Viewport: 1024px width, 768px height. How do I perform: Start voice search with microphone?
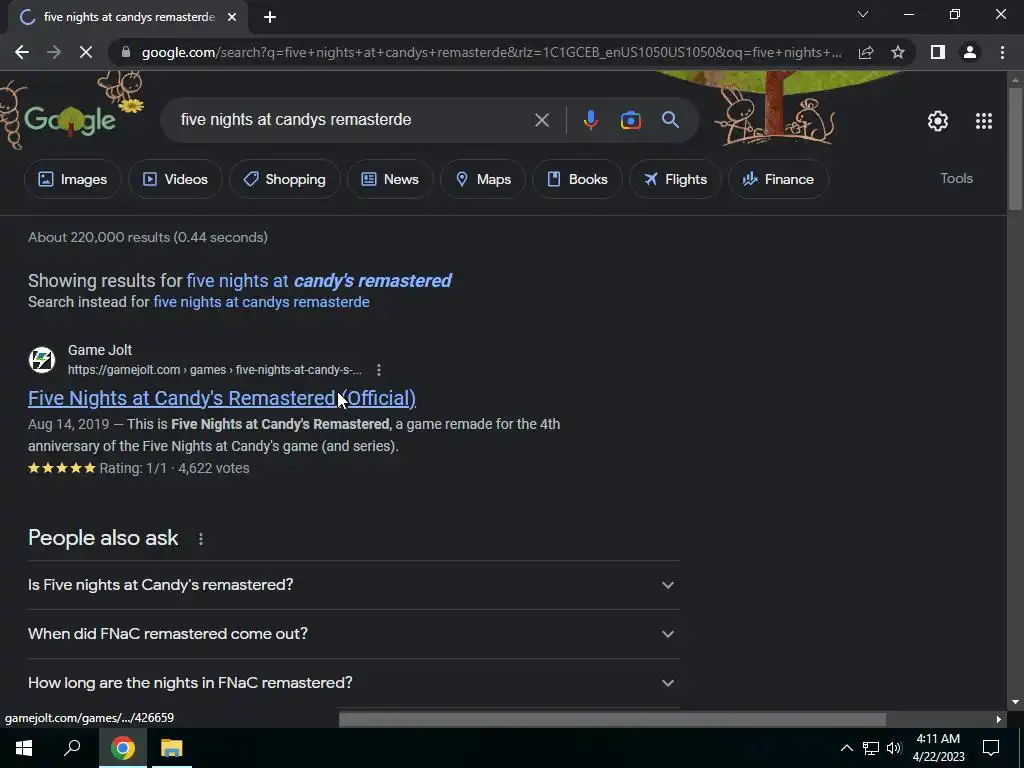(590, 120)
